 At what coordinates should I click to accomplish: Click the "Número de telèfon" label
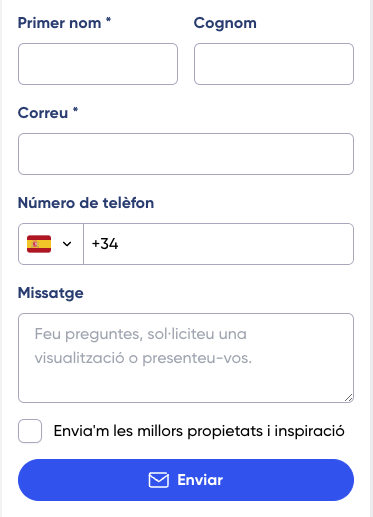86,203
